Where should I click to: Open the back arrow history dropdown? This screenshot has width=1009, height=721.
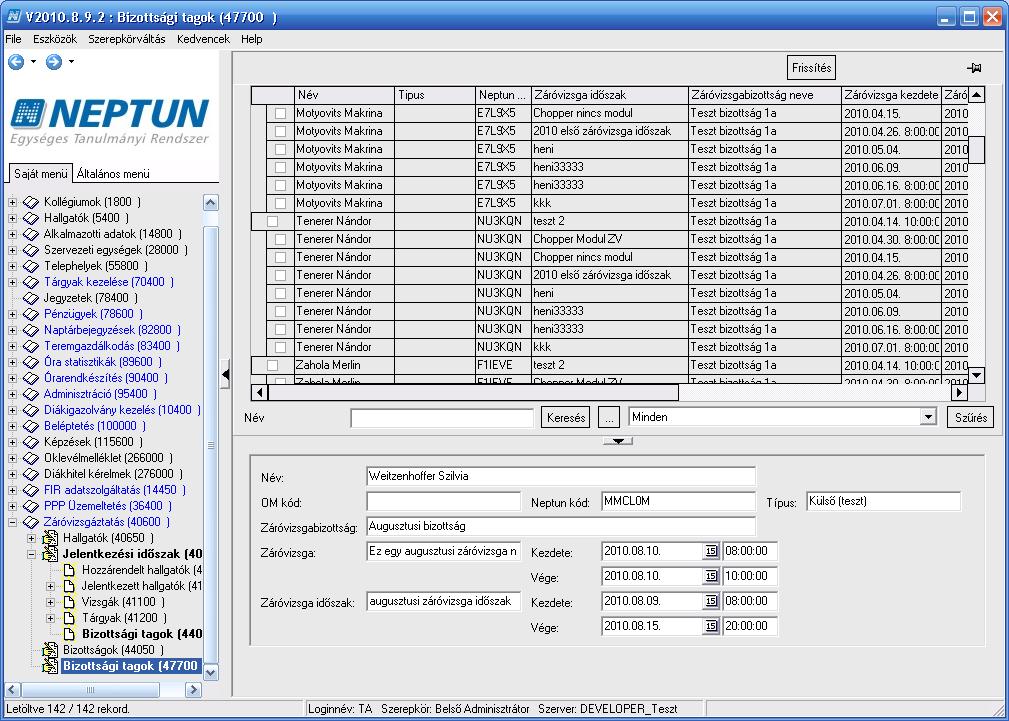33,62
